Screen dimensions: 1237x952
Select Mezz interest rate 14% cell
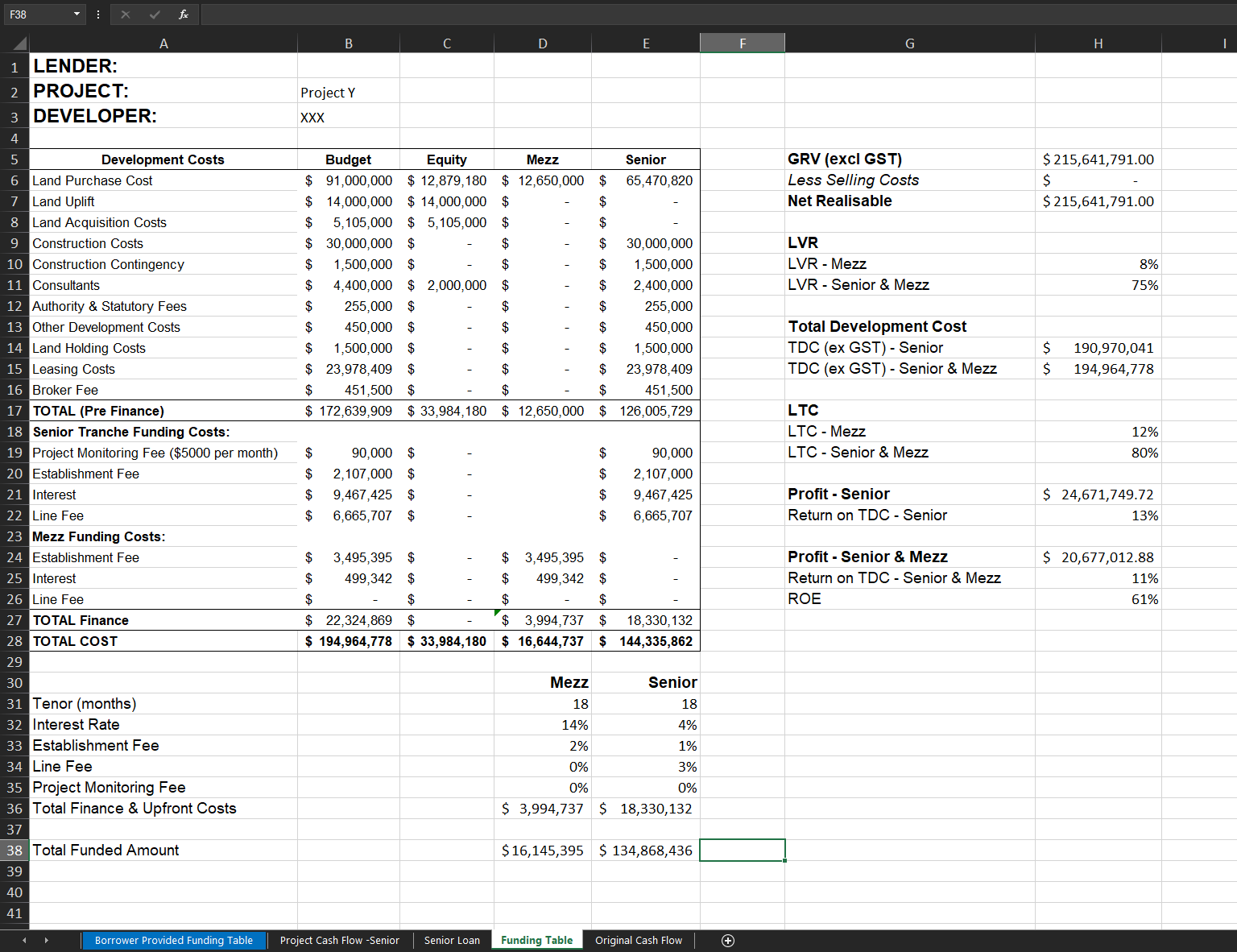click(543, 725)
